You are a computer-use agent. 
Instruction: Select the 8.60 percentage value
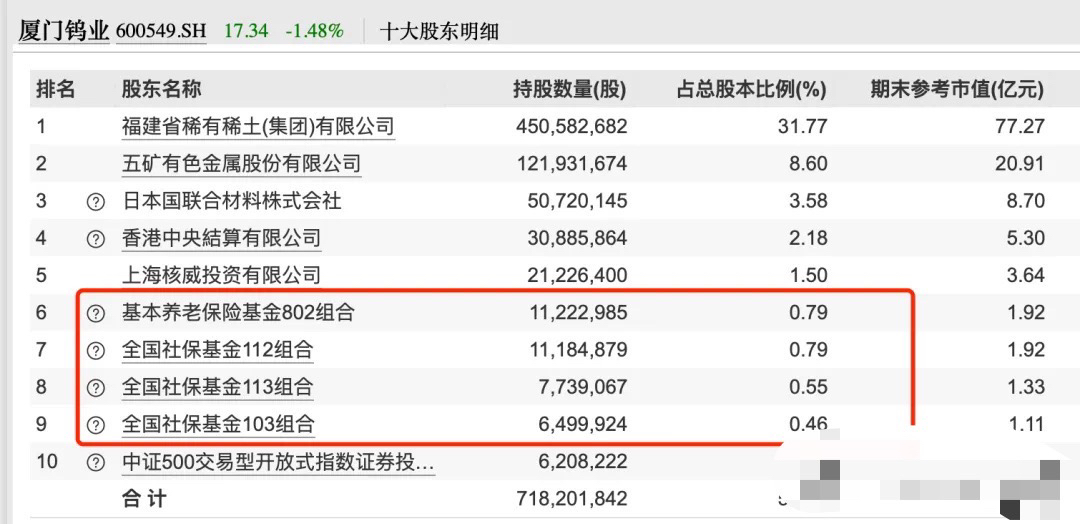pyautogui.click(x=809, y=164)
